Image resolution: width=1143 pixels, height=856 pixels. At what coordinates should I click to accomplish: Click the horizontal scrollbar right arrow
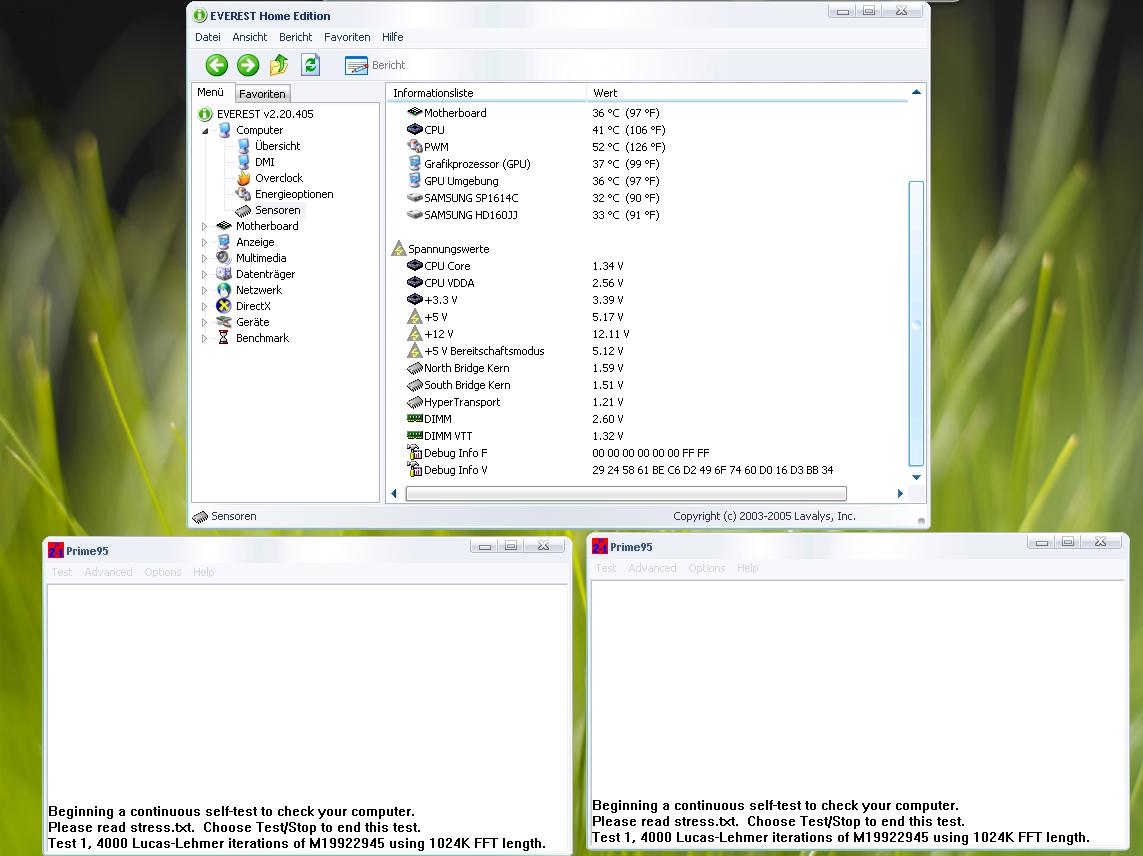[900, 494]
